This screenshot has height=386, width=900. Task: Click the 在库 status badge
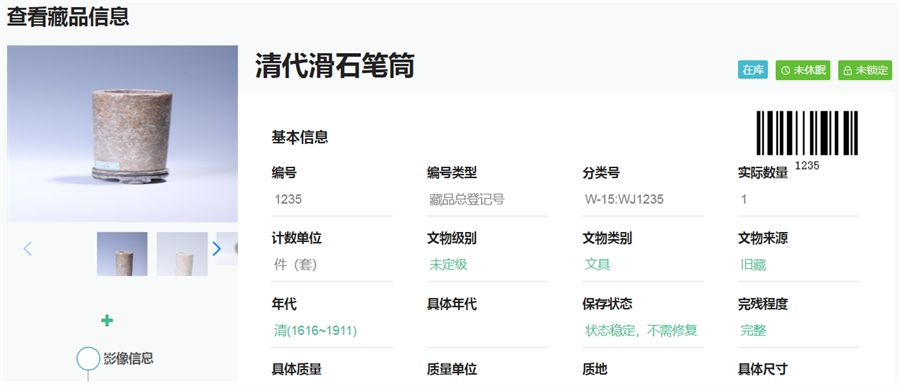pyautogui.click(x=753, y=70)
